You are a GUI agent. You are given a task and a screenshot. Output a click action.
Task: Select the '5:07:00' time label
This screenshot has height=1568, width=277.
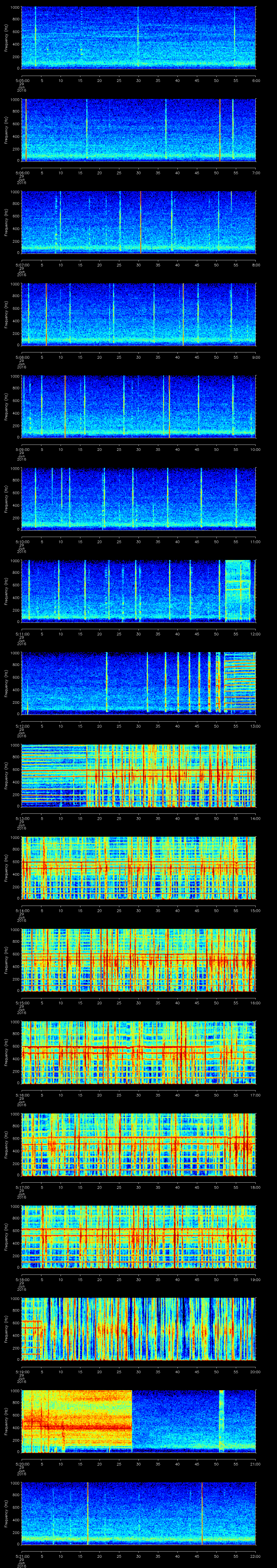click(22, 265)
